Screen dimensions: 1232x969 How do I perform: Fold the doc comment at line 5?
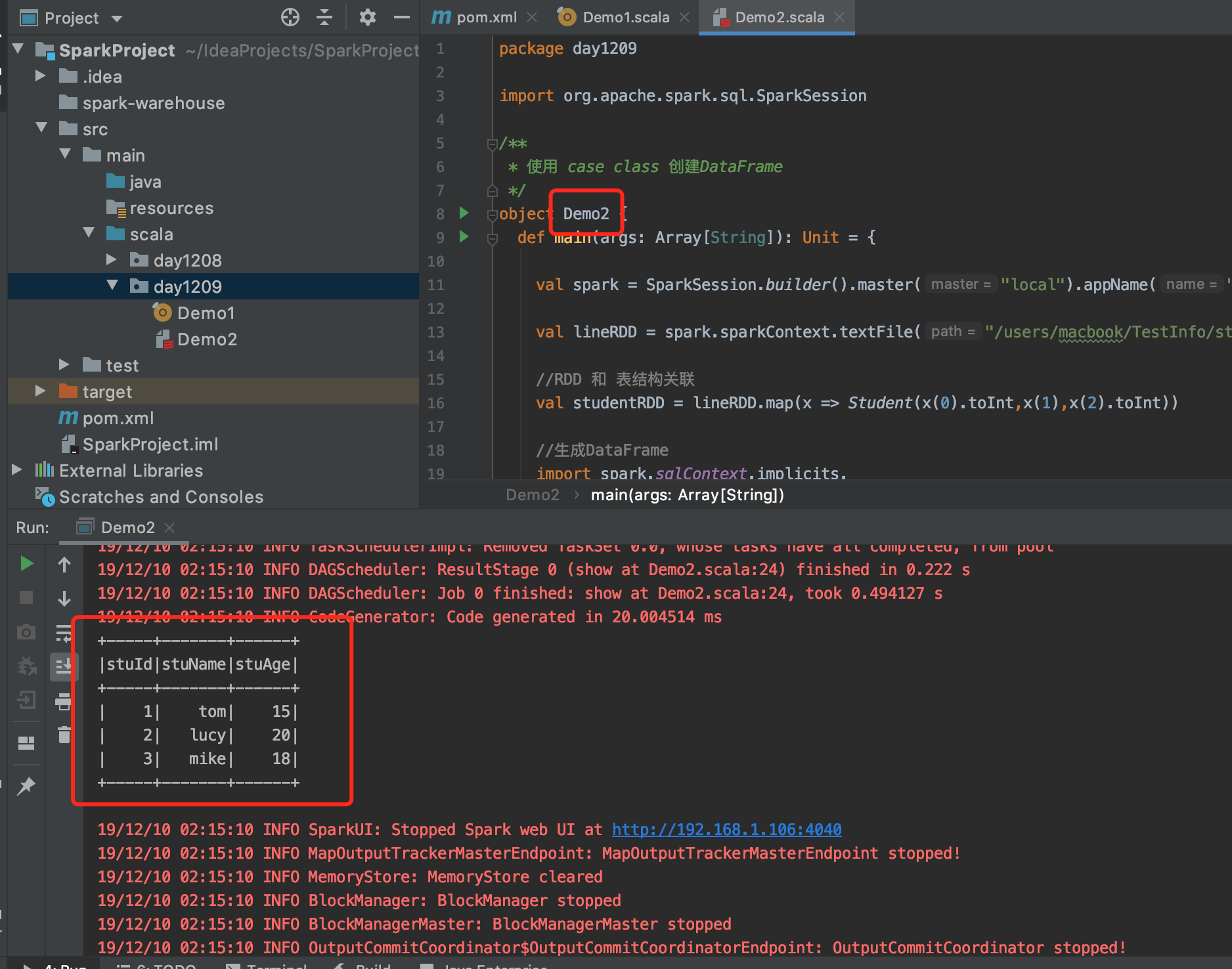pos(492,143)
